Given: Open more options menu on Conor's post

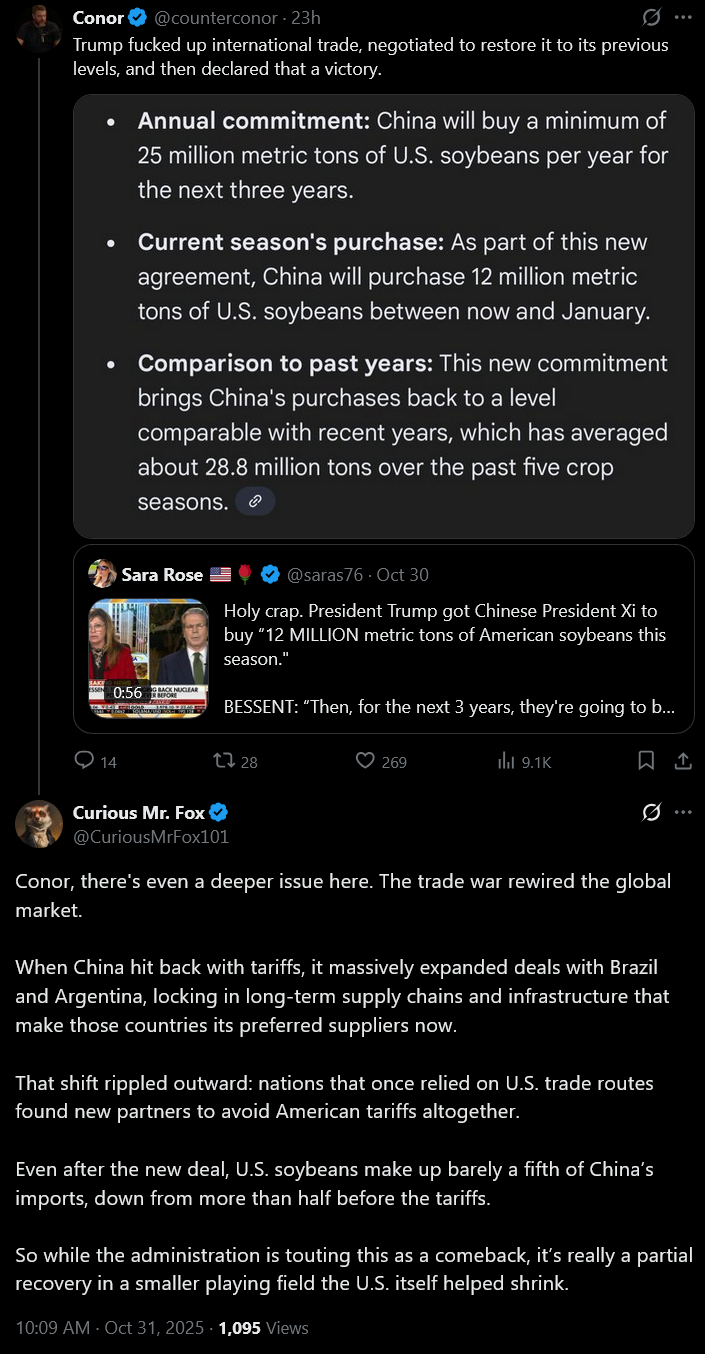Looking at the screenshot, I should [683, 18].
